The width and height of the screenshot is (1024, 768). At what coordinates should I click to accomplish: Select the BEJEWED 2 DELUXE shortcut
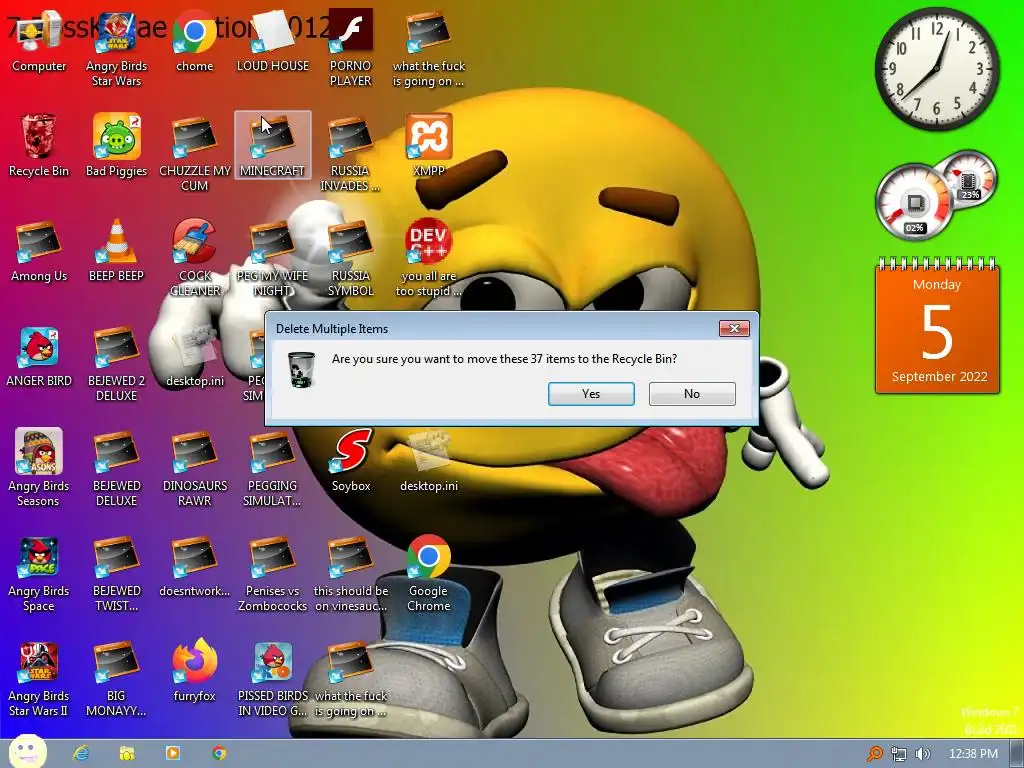(x=116, y=364)
